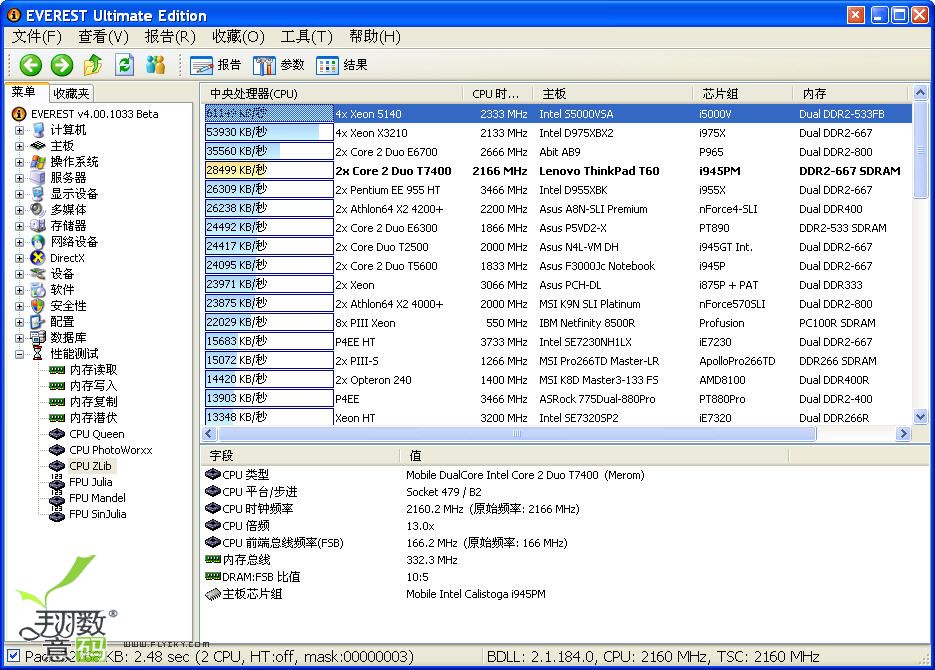This screenshot has height=670, width=935.
Task: Sort by 中央处理器(CPU) column header
Action: pos(332,94)
